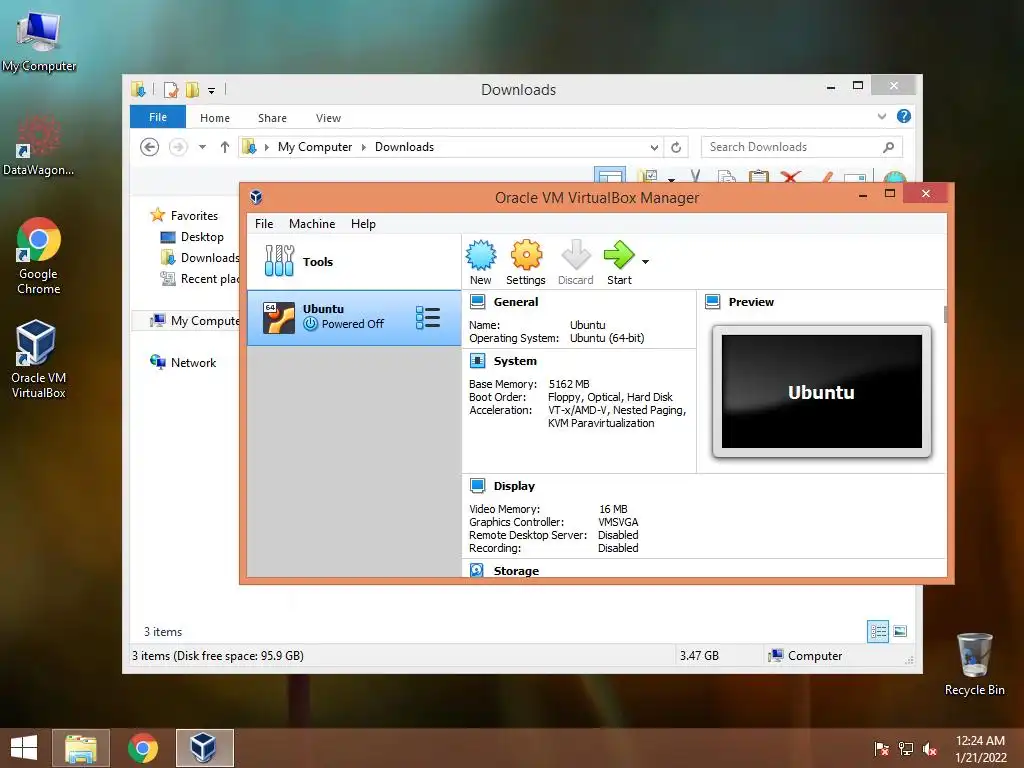The height and width of the screenshot is (768, 1024).
Task: Open the File tab in Downloads window
Action: [158, 117]
